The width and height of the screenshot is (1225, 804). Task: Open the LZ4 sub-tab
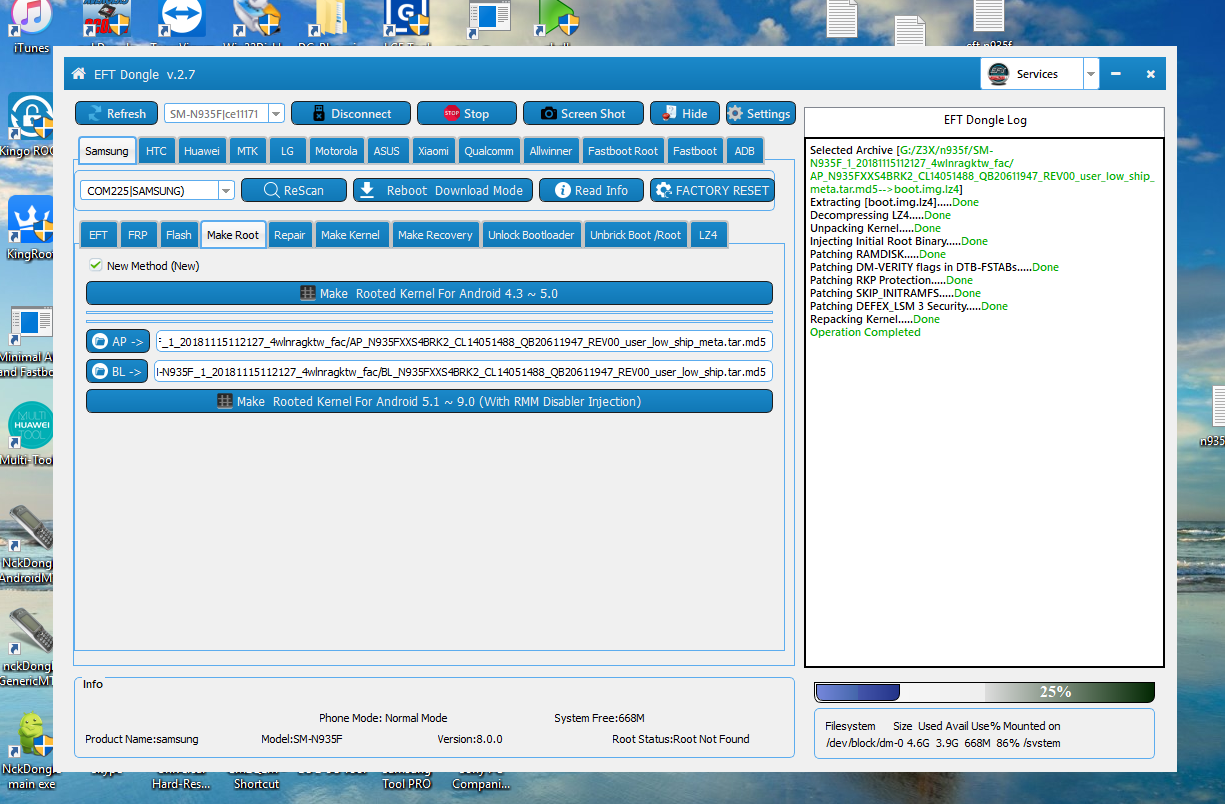coord(708,235)
